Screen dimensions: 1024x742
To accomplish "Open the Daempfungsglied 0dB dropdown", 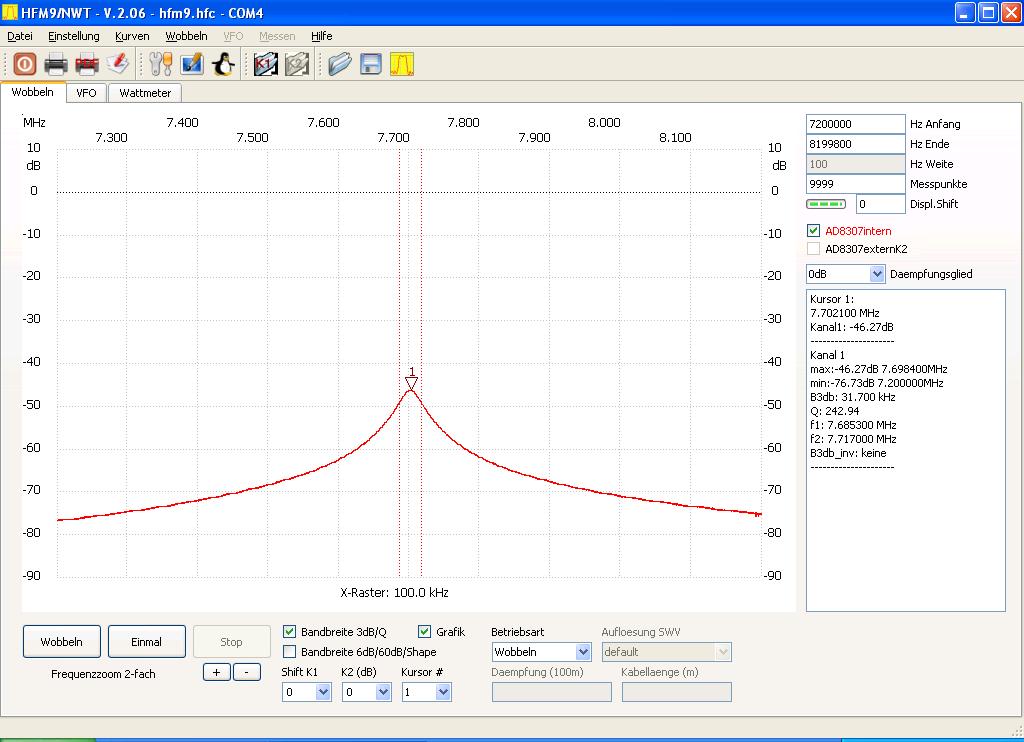I will (877, 274).
